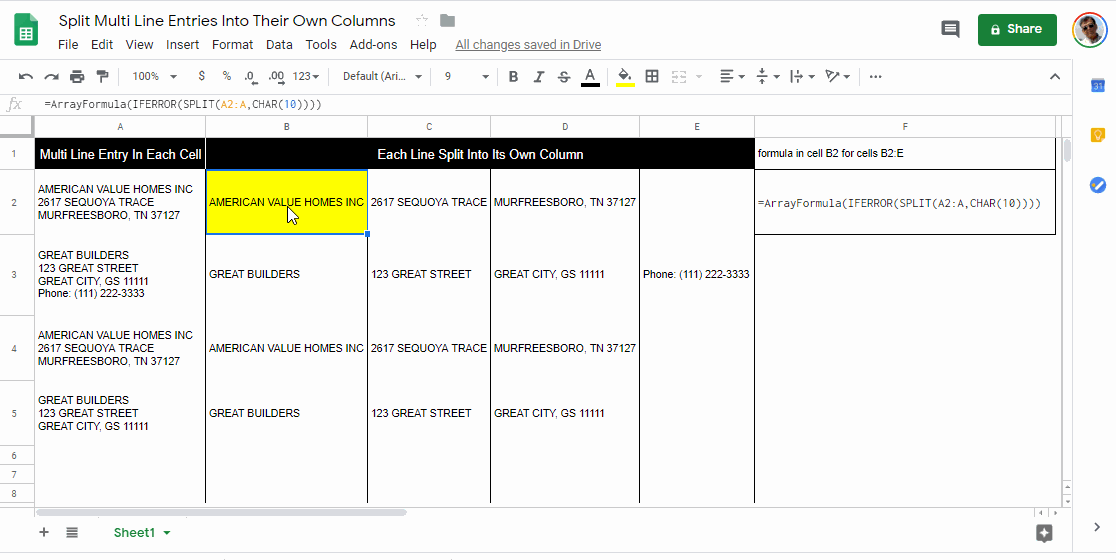Open the View menu
The width and height of the screenshot is (1116, 560).
tap(140, 44)
